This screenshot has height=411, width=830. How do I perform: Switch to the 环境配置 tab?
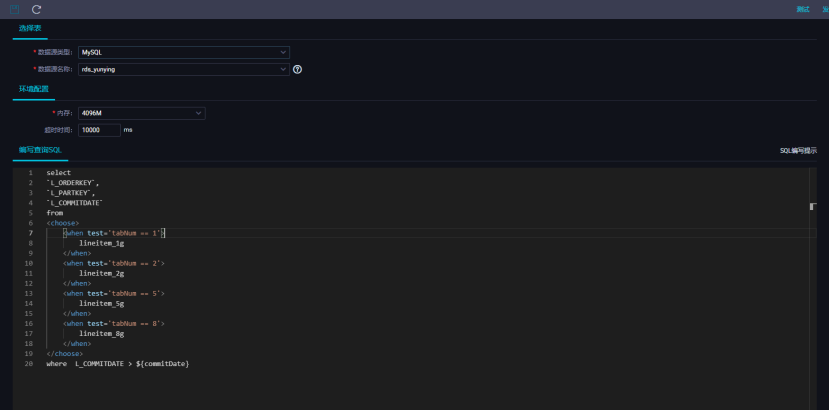click(34, 88)
